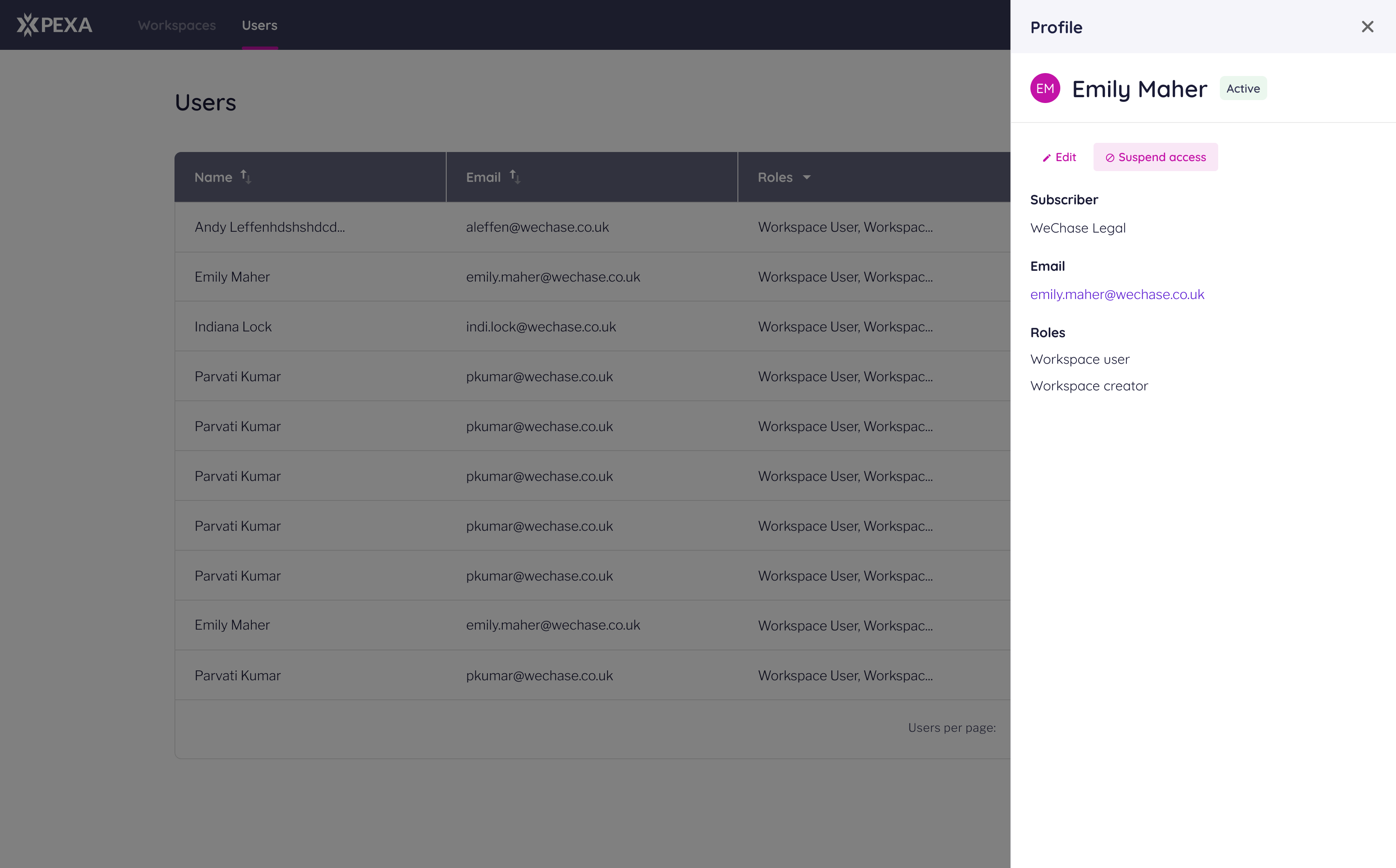This screenshot has width=1396, height=868.
Task: Click the Email column header
Action: click(x=483, y=177)
